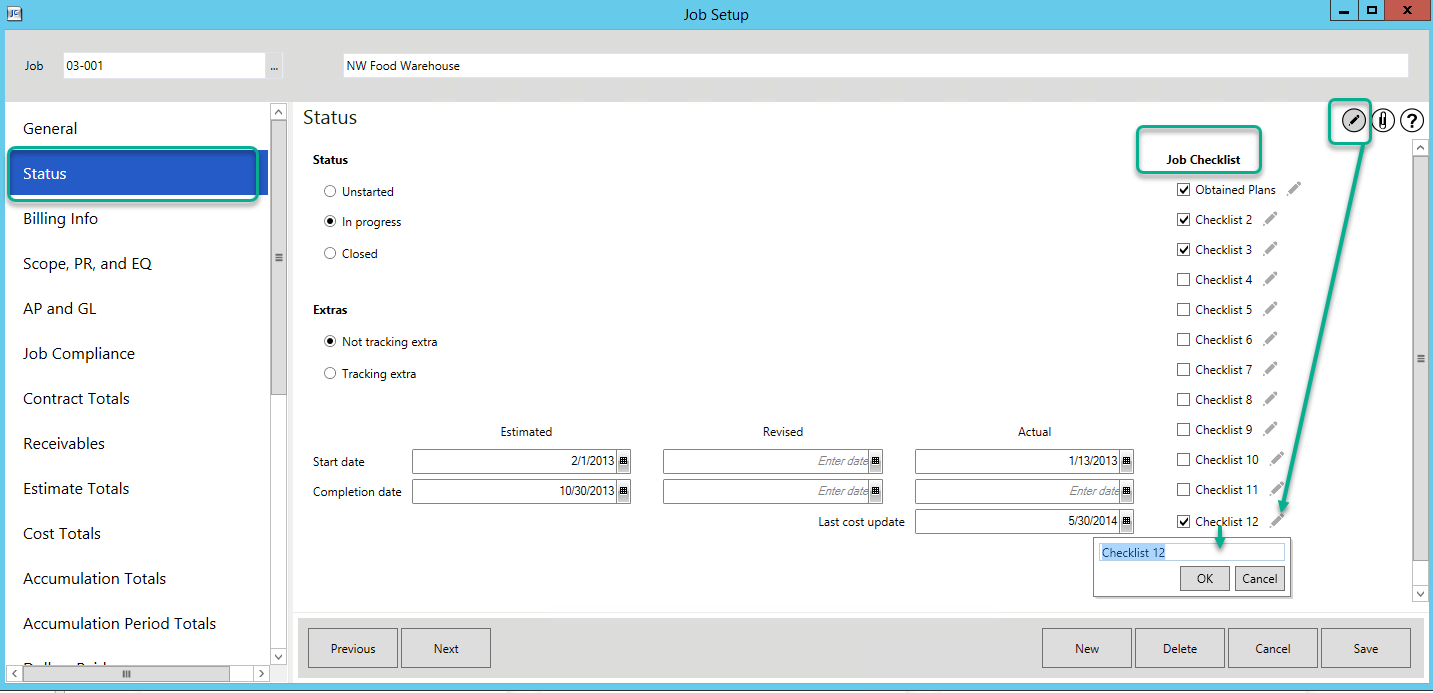Edit the Obtained Plans checklist label pencil
1433x693 pixels.
coord(1294,188)
